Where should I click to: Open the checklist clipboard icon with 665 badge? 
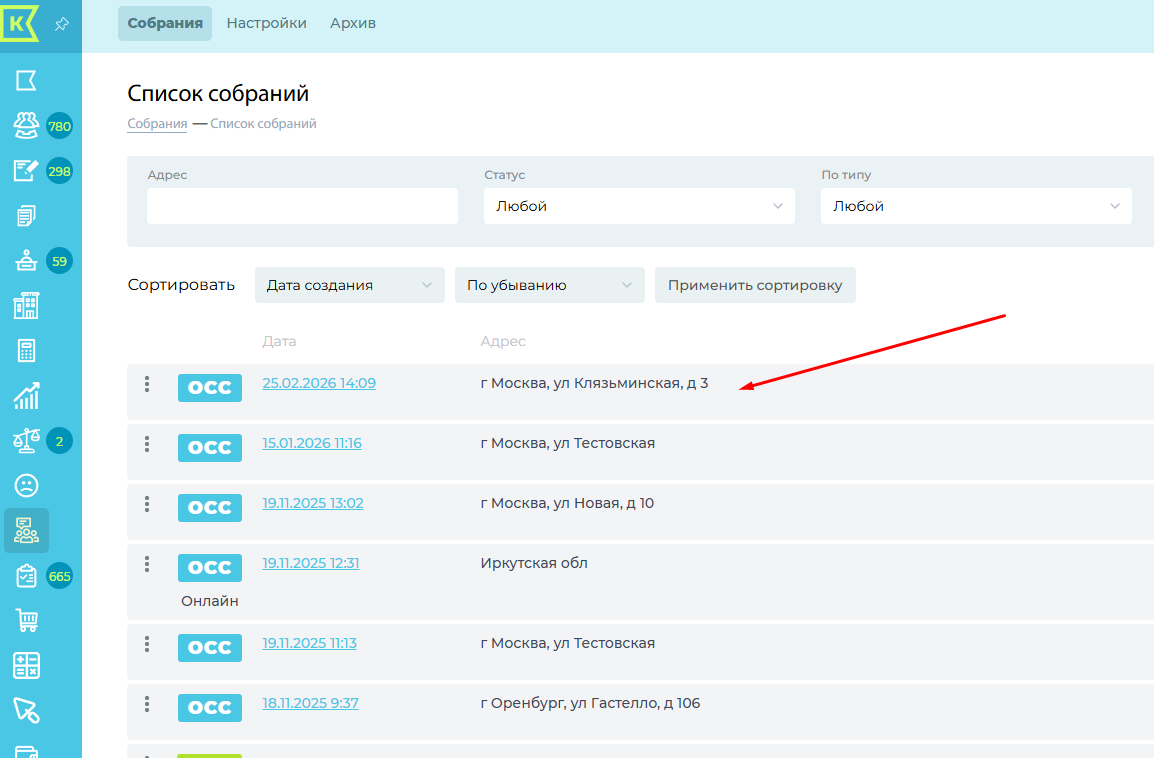(x=26, y=576)
